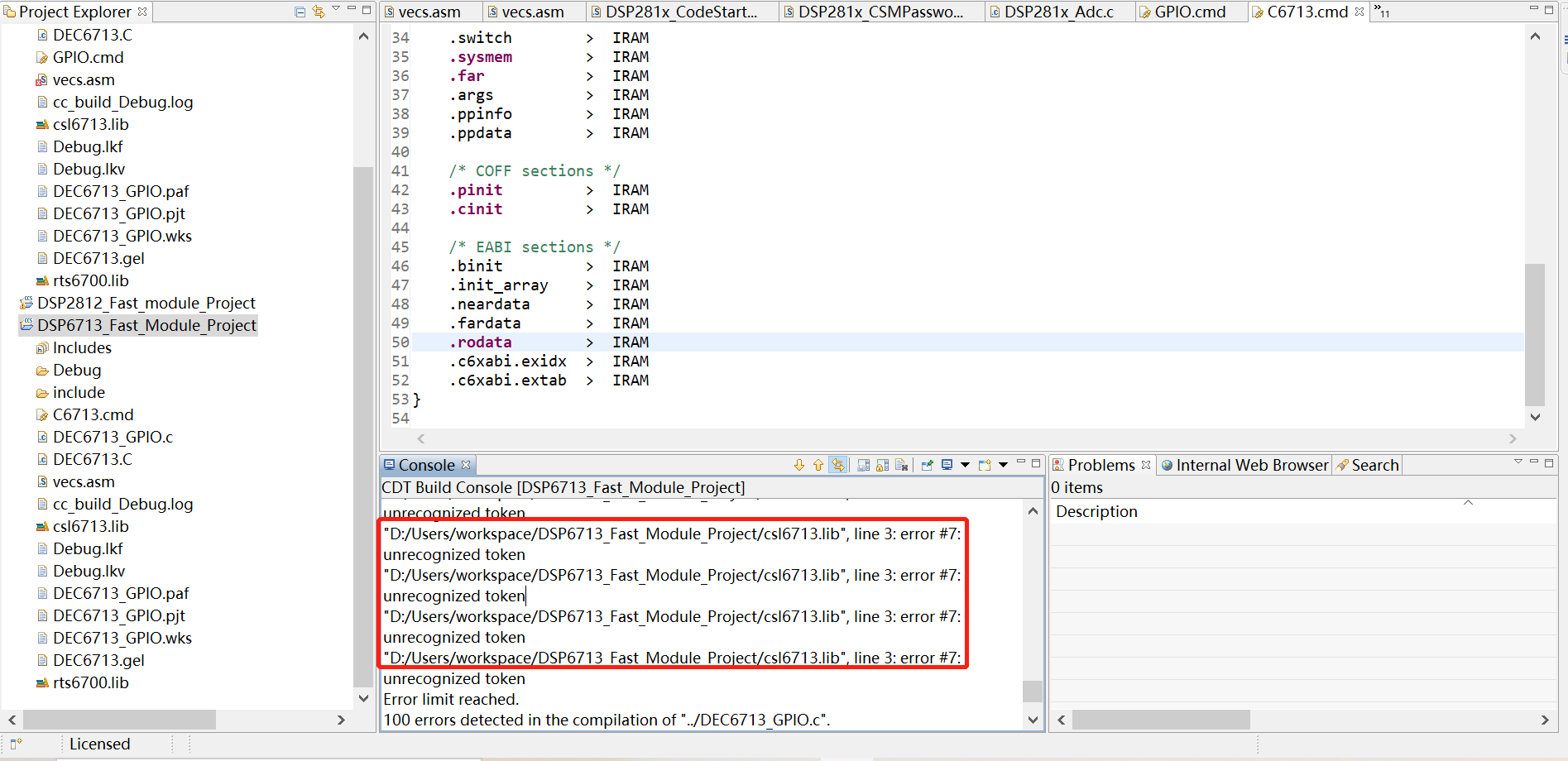Jump to previous error in console
The image size is (1568, 761).
(x=818, y=465)
